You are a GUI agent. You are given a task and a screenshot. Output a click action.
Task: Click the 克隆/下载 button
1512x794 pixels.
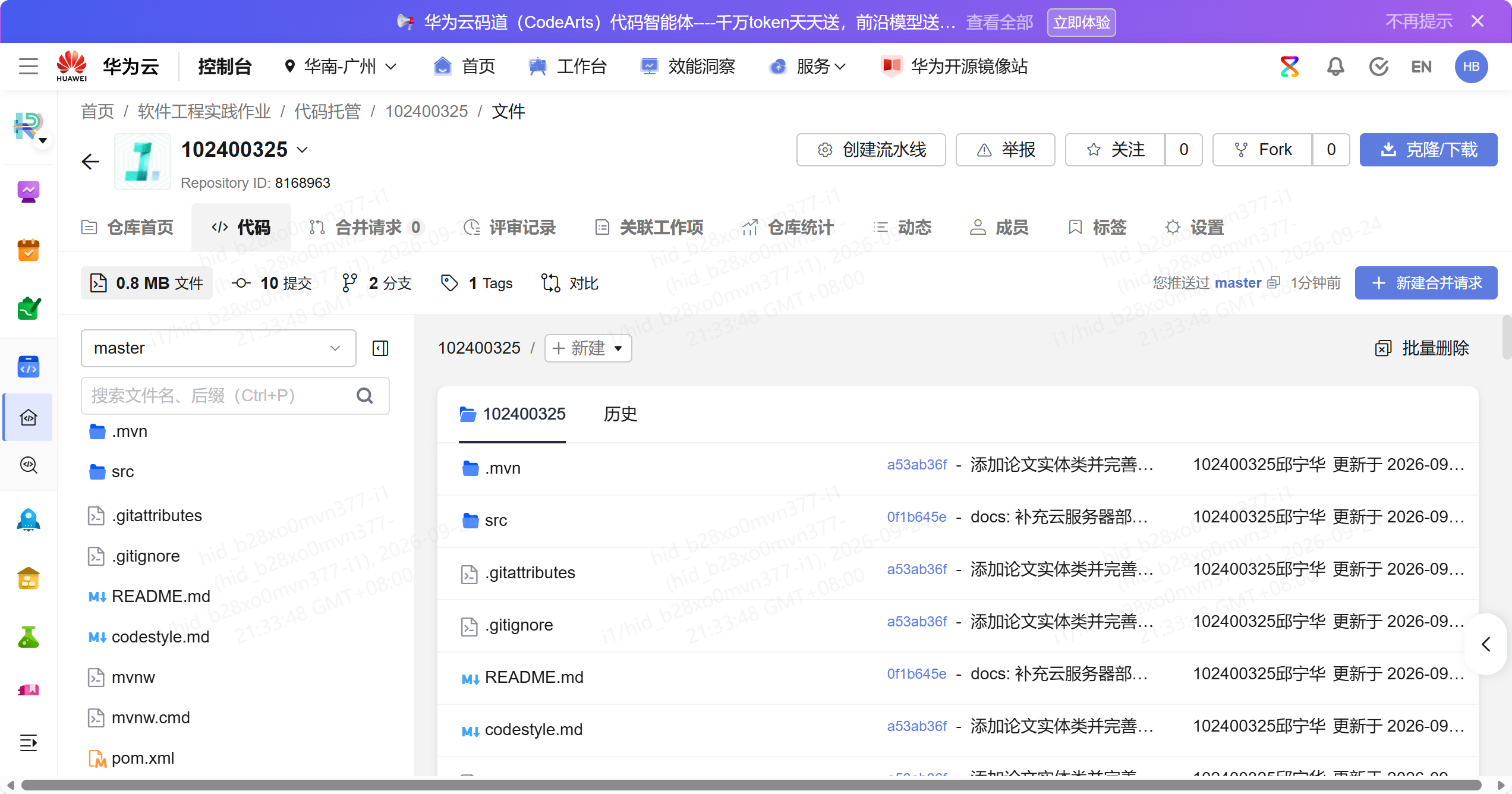[1428, 150]
